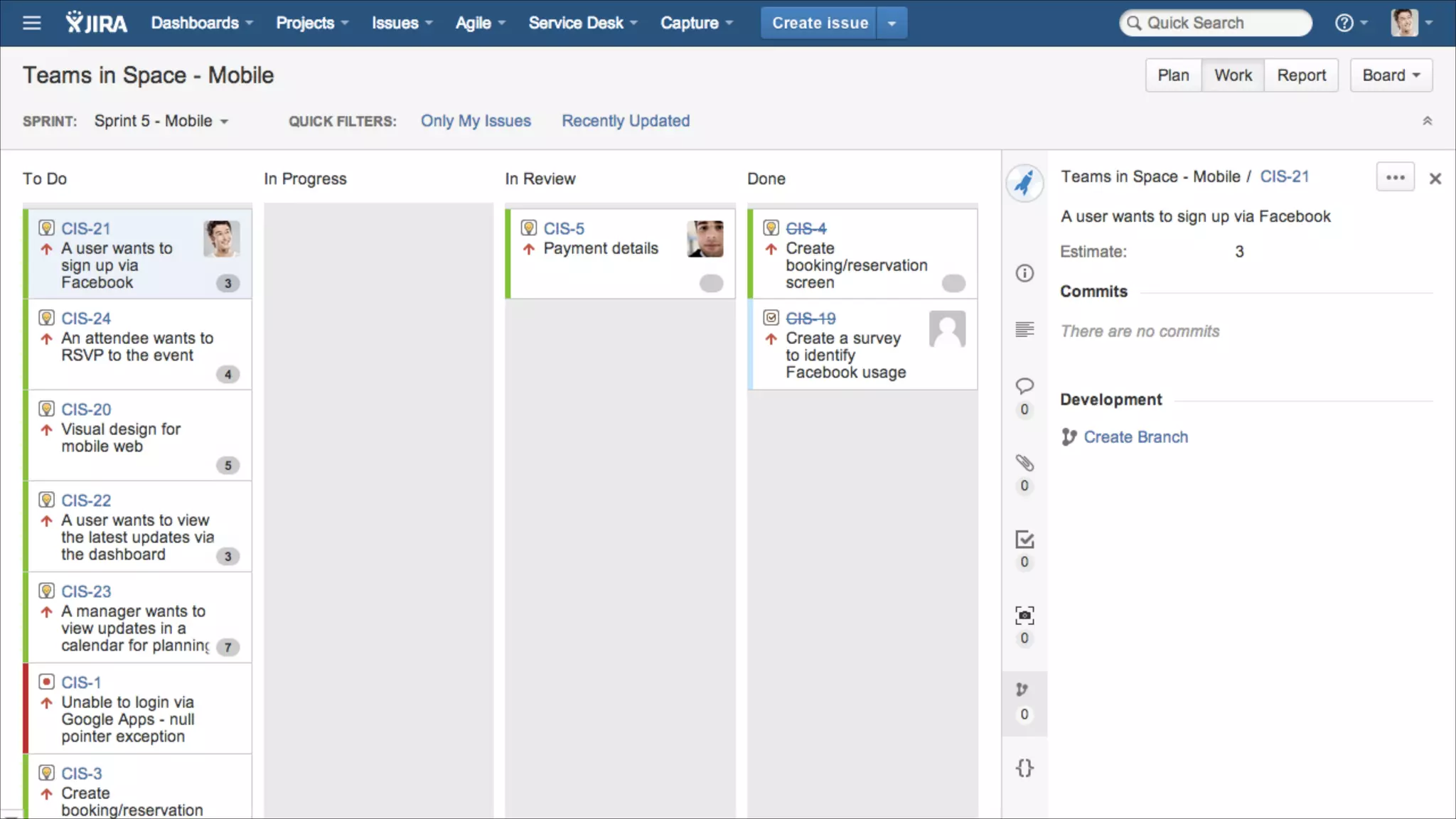The image size is (1456, 819).
Task: Open the curly braces icon in sidebar
Action: tap(1024, 768)
